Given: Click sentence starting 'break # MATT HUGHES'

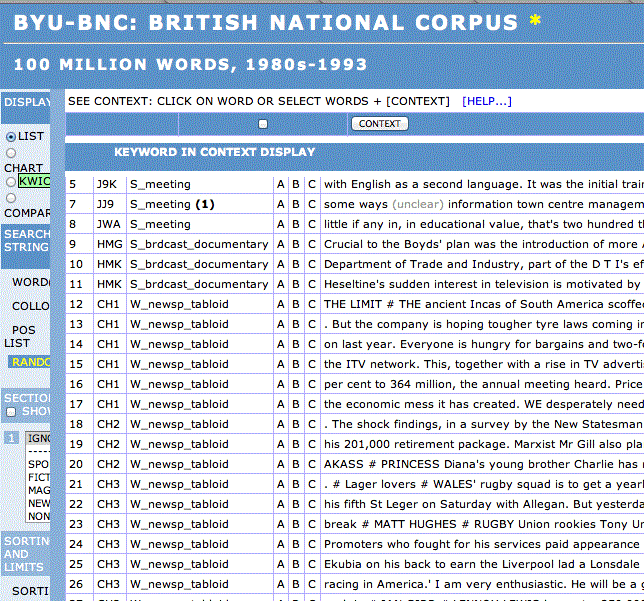Looking at the screenshot, I should (483, 525).
